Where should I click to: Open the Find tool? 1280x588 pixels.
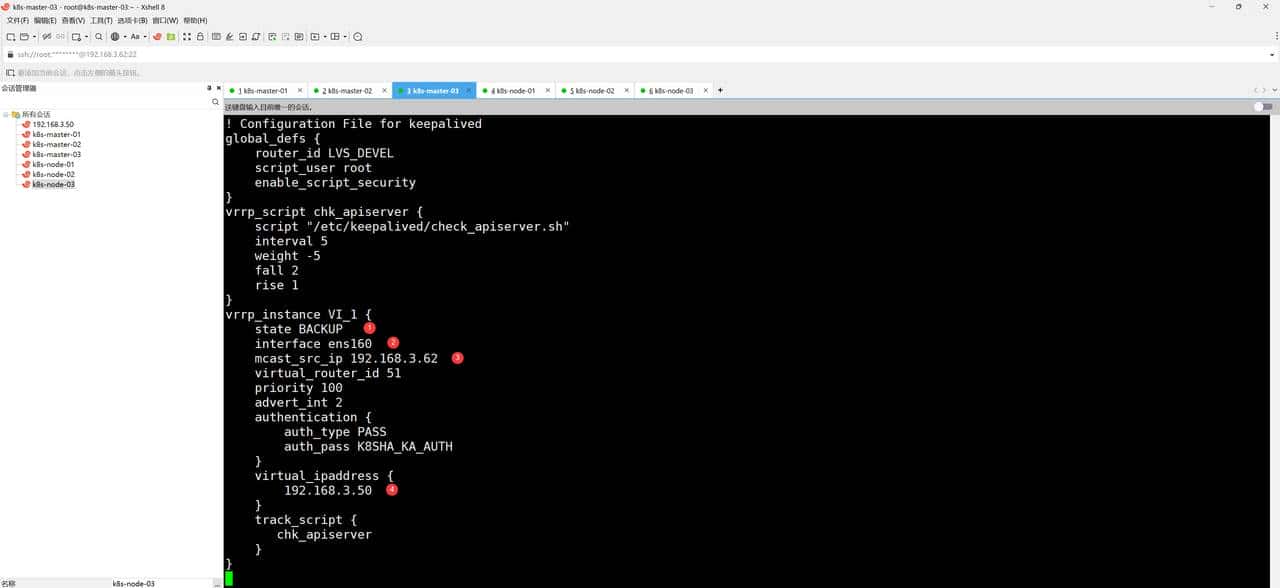coord(98,37)
